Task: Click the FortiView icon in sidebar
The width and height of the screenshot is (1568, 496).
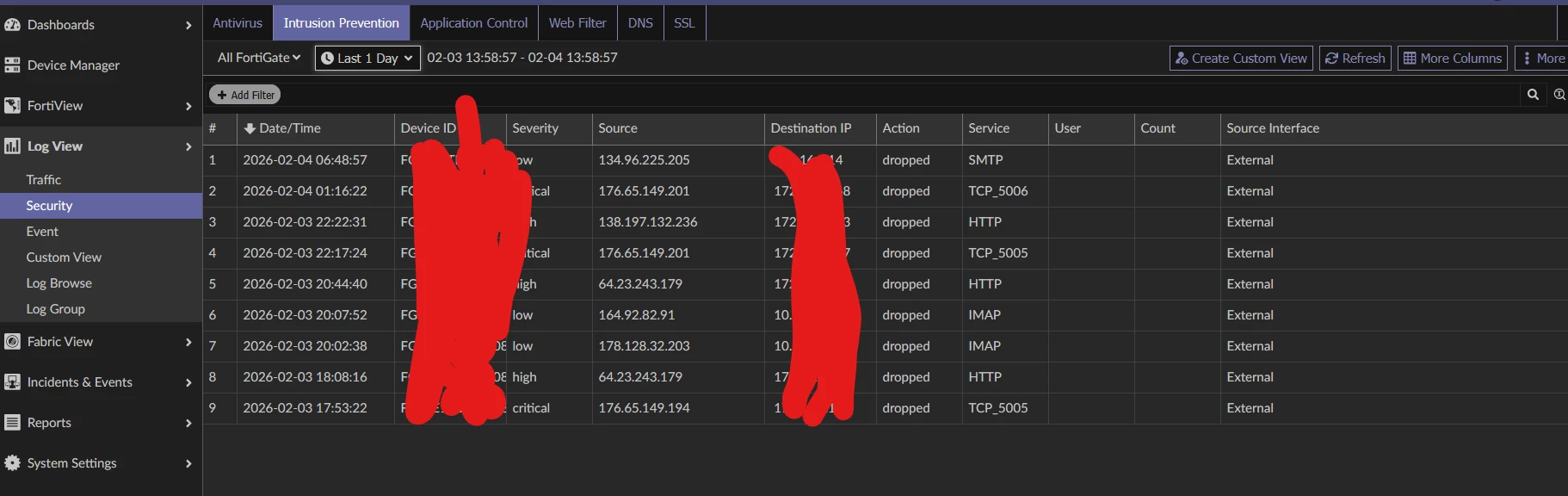Action: pos(12,106)
